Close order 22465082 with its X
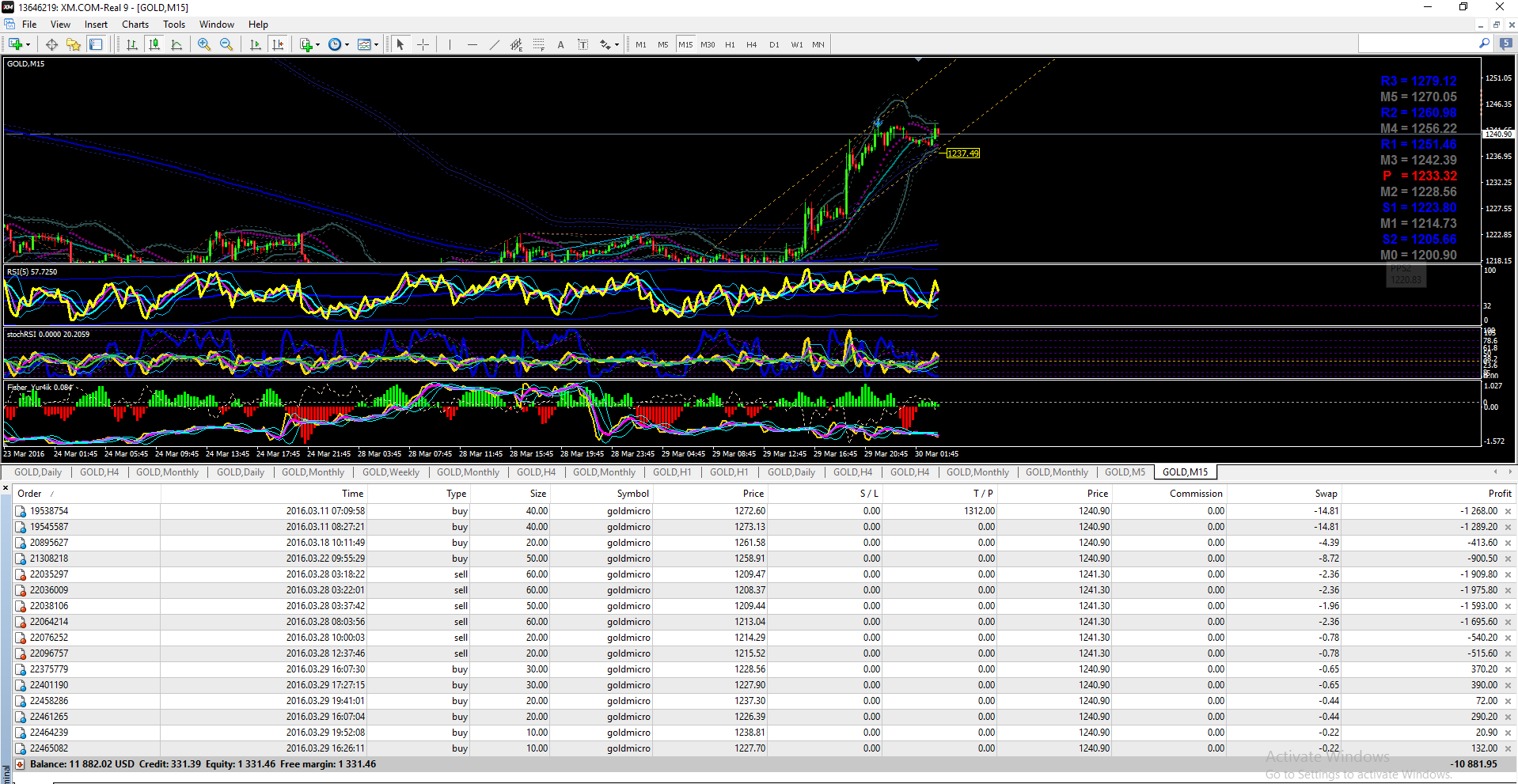Image resolution: width=1518 pixels, height=784 pixels. click(x=1508, y=748)
